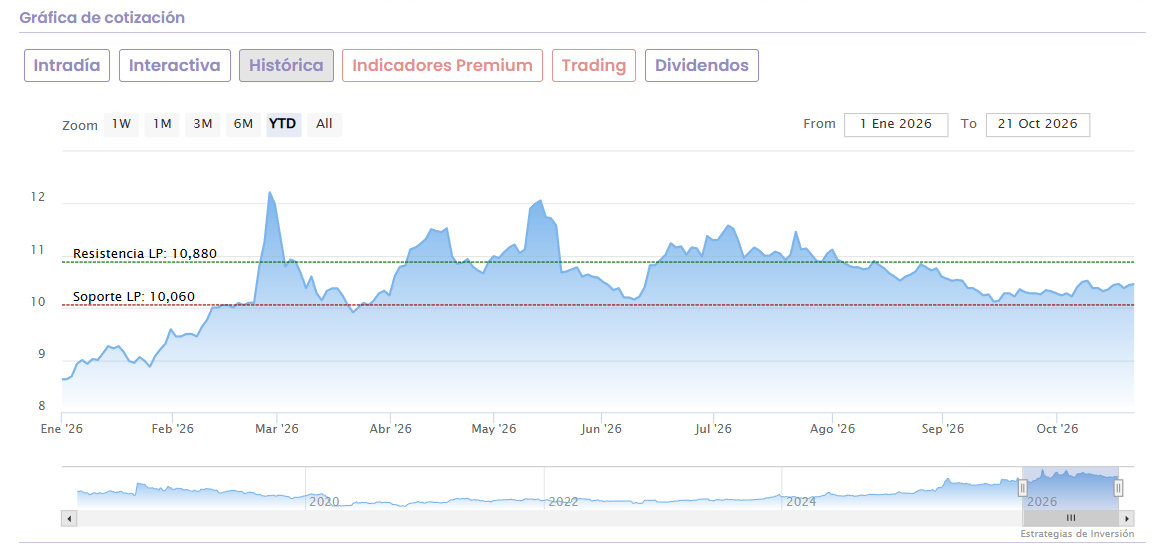This screenshot has height=553, width=1157.
Task: Click the Jun '26 axis label
Action: (x=601, y=428)
